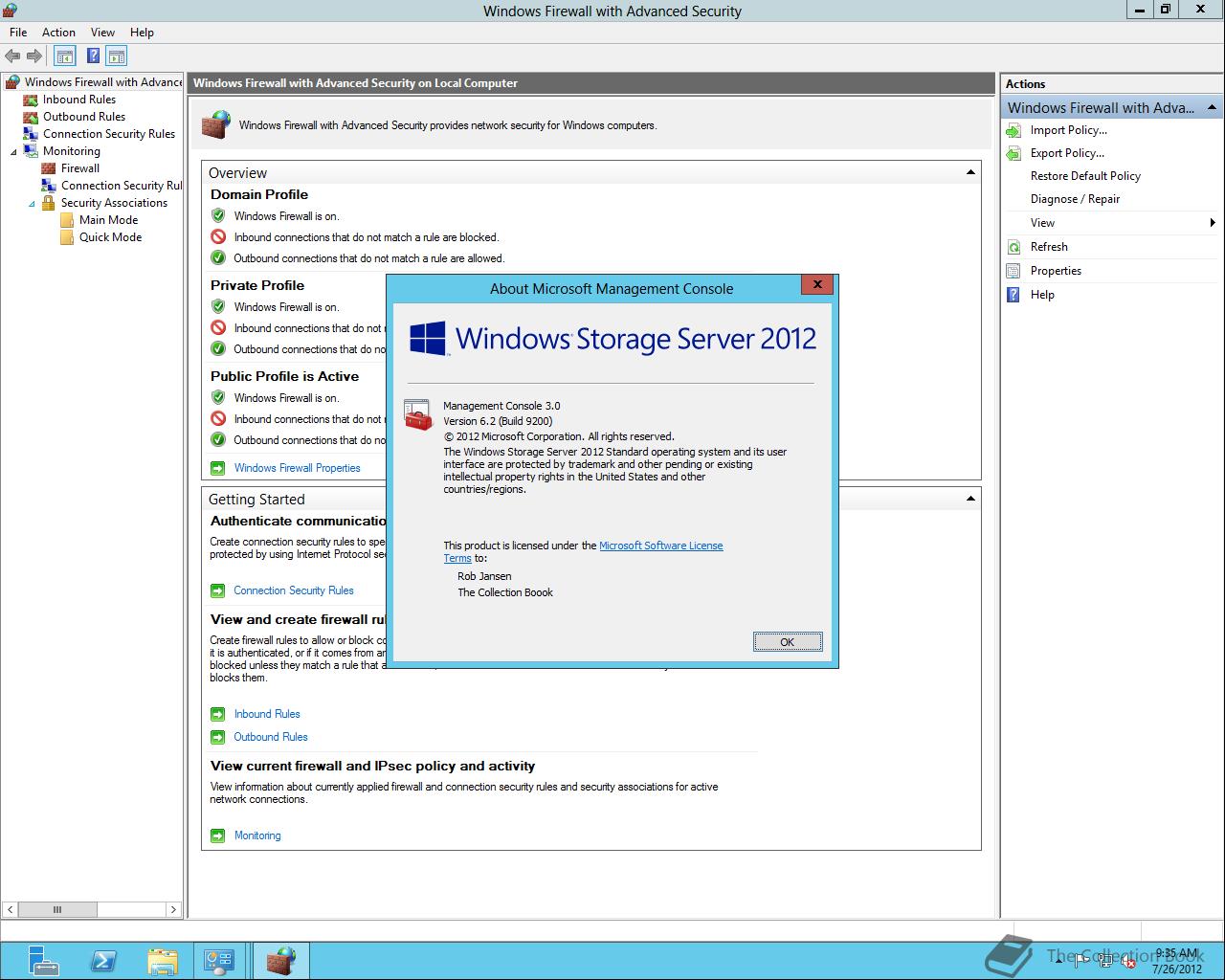The height and width of the screenshot is (980, 1225).
Task: Click the Forward arrow toolbar icon
Action: pos(34,56)
